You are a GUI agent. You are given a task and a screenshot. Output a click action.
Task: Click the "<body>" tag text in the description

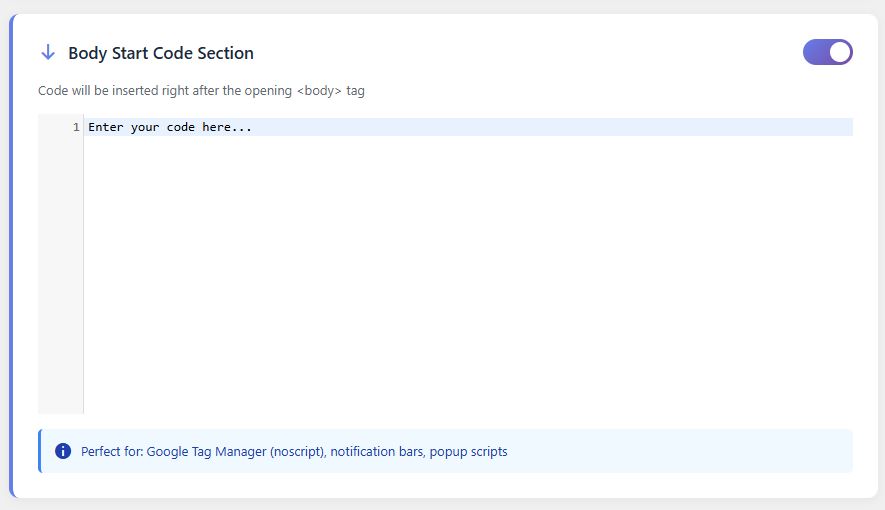coord(319,91)
